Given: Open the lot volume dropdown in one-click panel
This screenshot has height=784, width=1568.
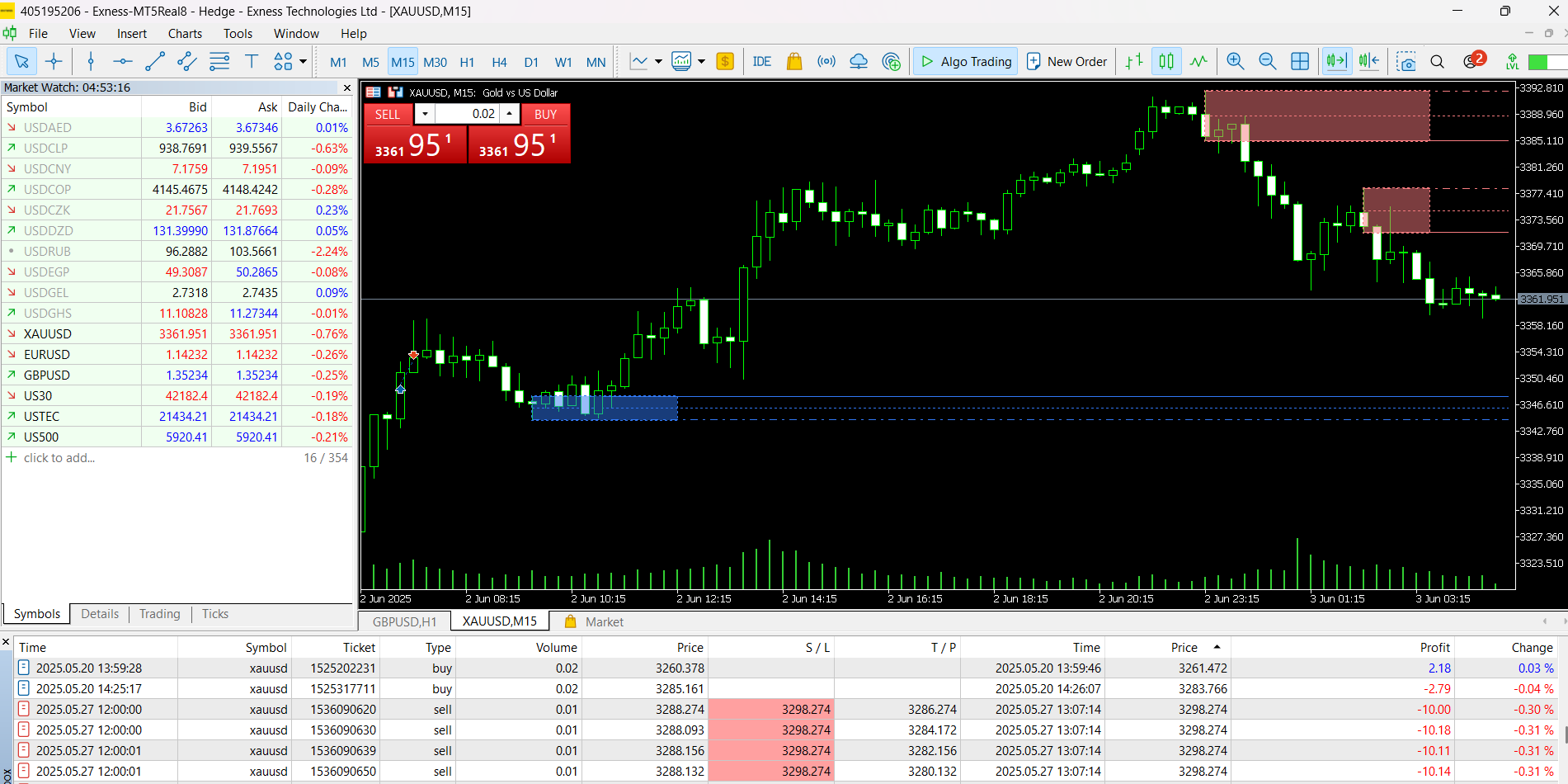Looking at the screenshot, I should point(425,114).
